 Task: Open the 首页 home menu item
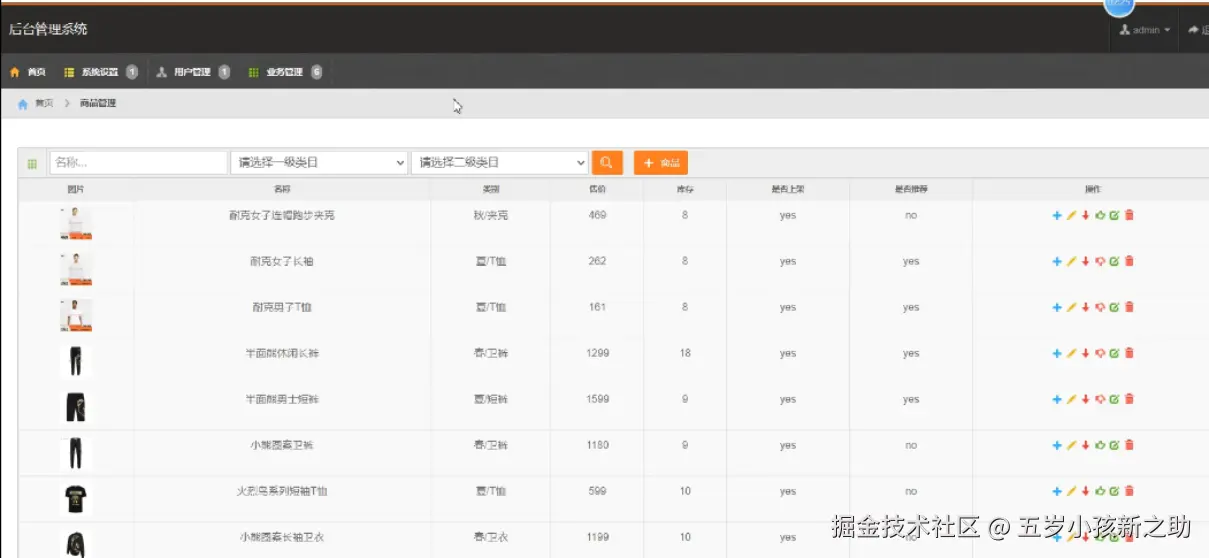click(x=28, y=72)
